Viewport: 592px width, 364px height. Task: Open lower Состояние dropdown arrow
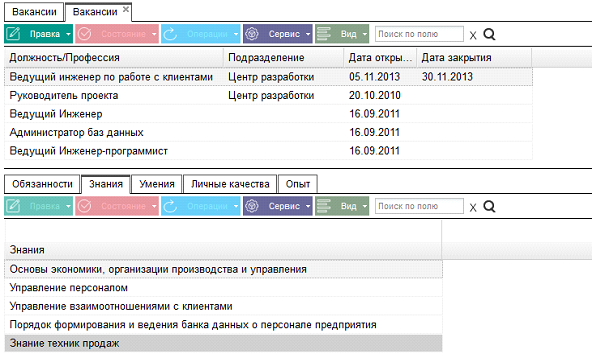(x=154, y=206)
